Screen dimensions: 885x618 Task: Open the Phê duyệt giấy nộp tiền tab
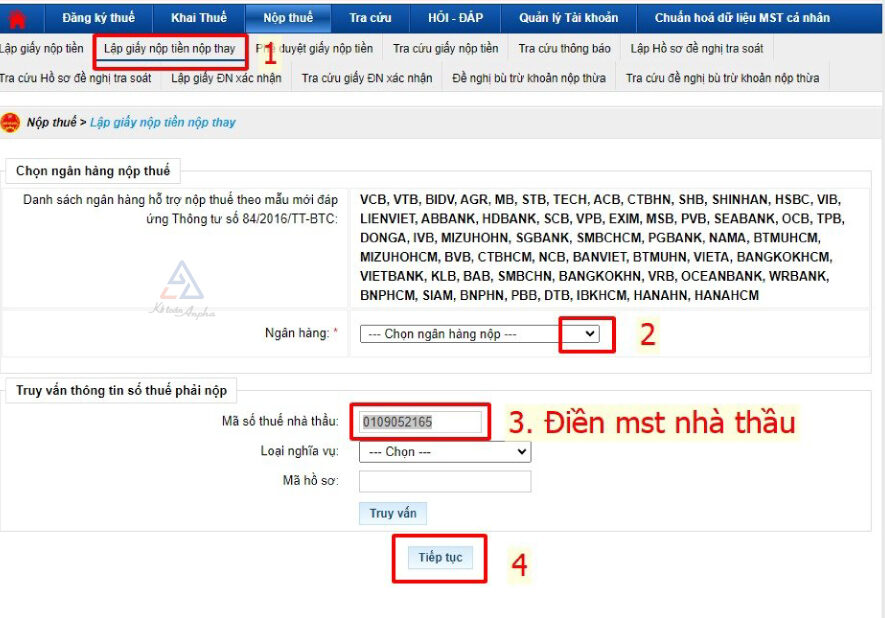[x=315, y=46]
